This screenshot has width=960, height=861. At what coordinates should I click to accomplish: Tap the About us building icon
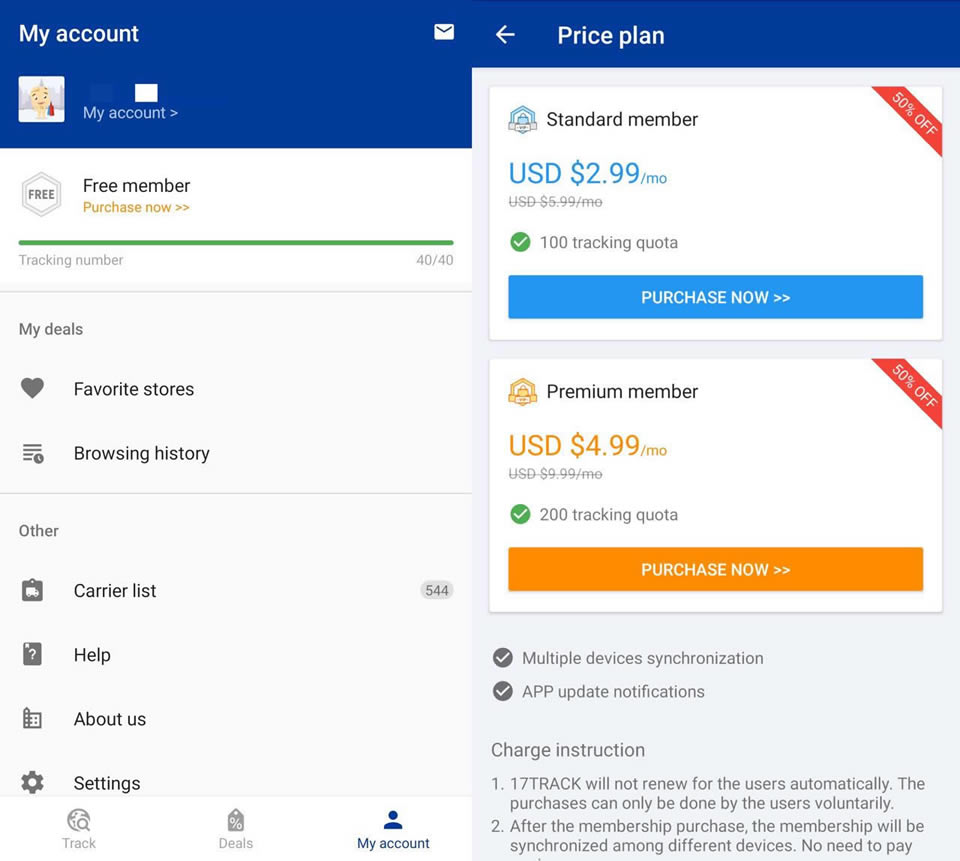pos(33,719)
